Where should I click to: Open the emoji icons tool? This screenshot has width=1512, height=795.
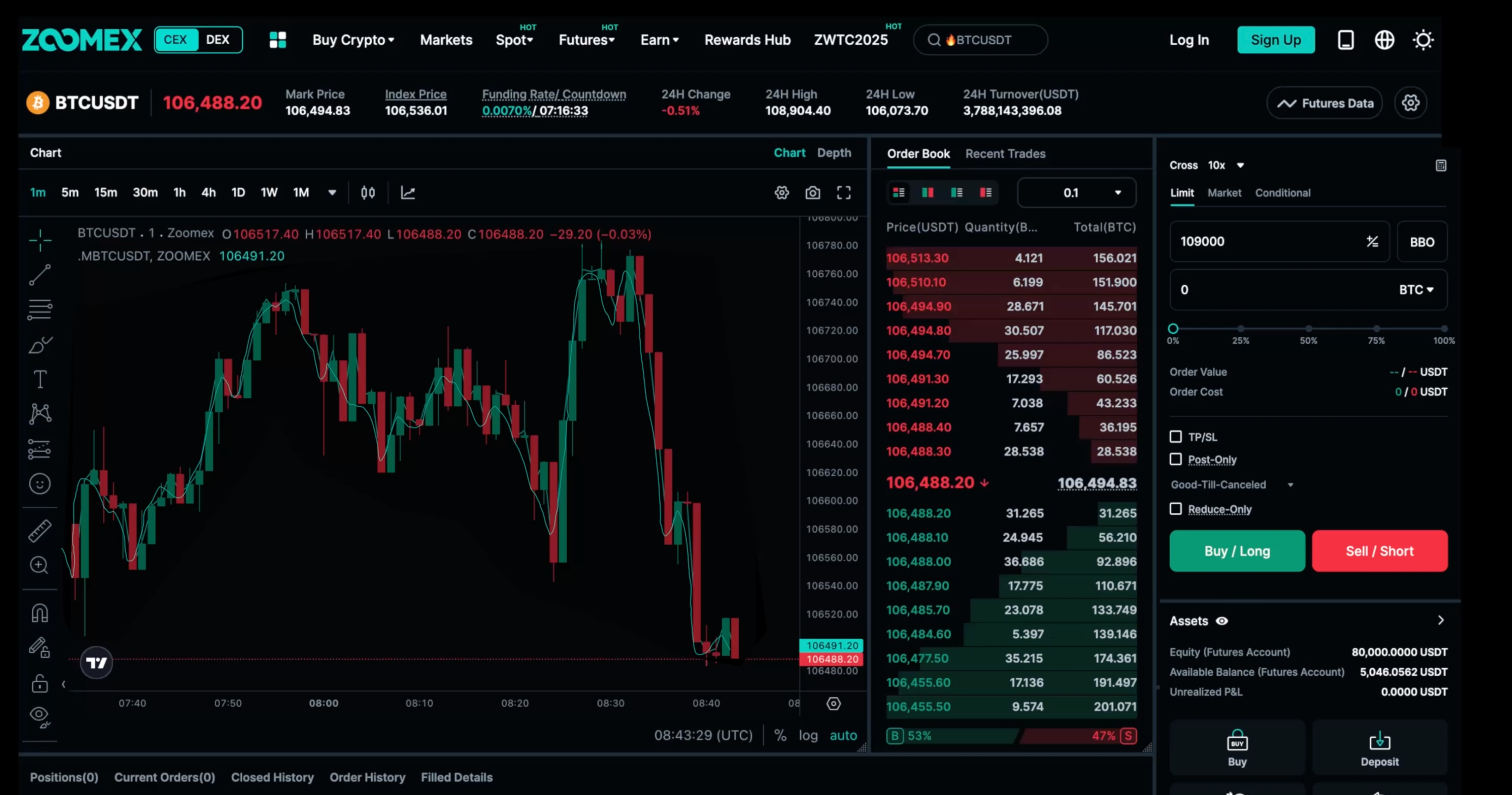pyautogui.click(x=40, y=483)
